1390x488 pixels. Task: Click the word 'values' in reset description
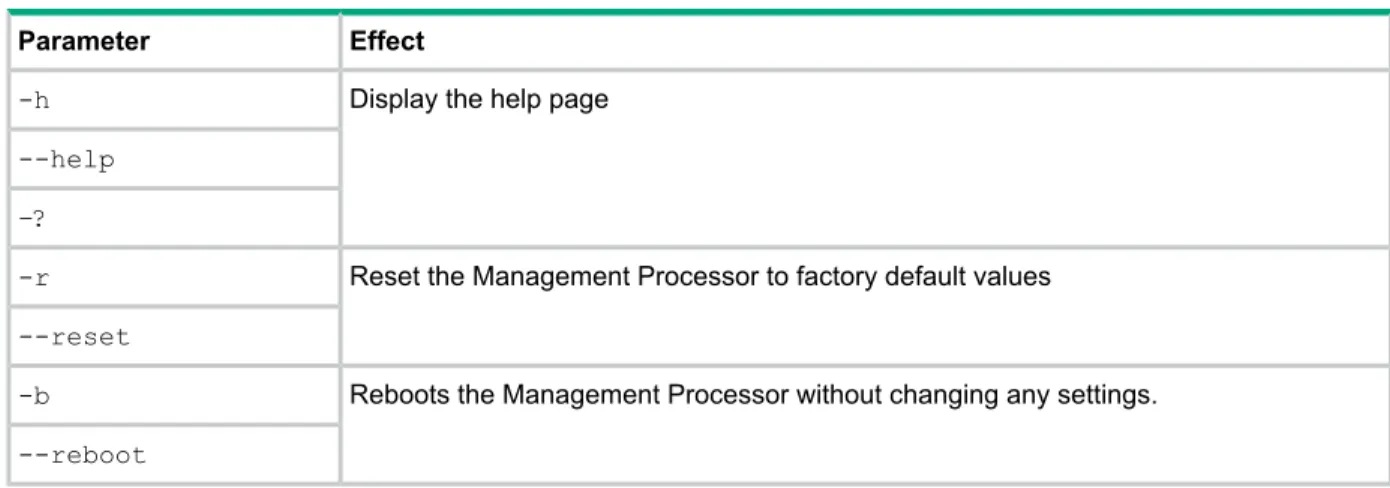click(x=1017, y=277)
